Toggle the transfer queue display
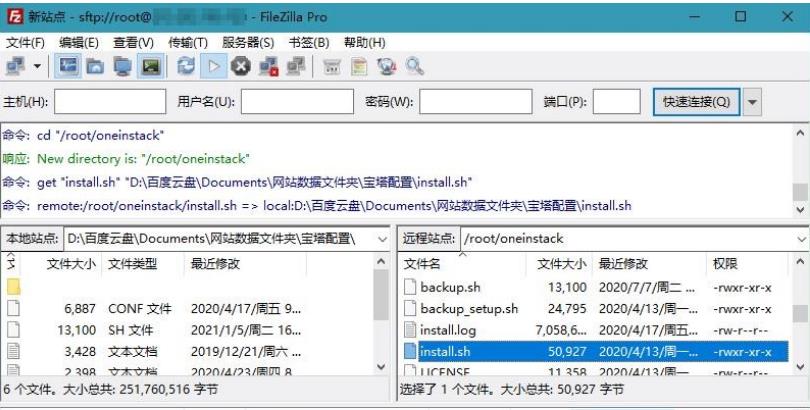 [x=151, y=67]
